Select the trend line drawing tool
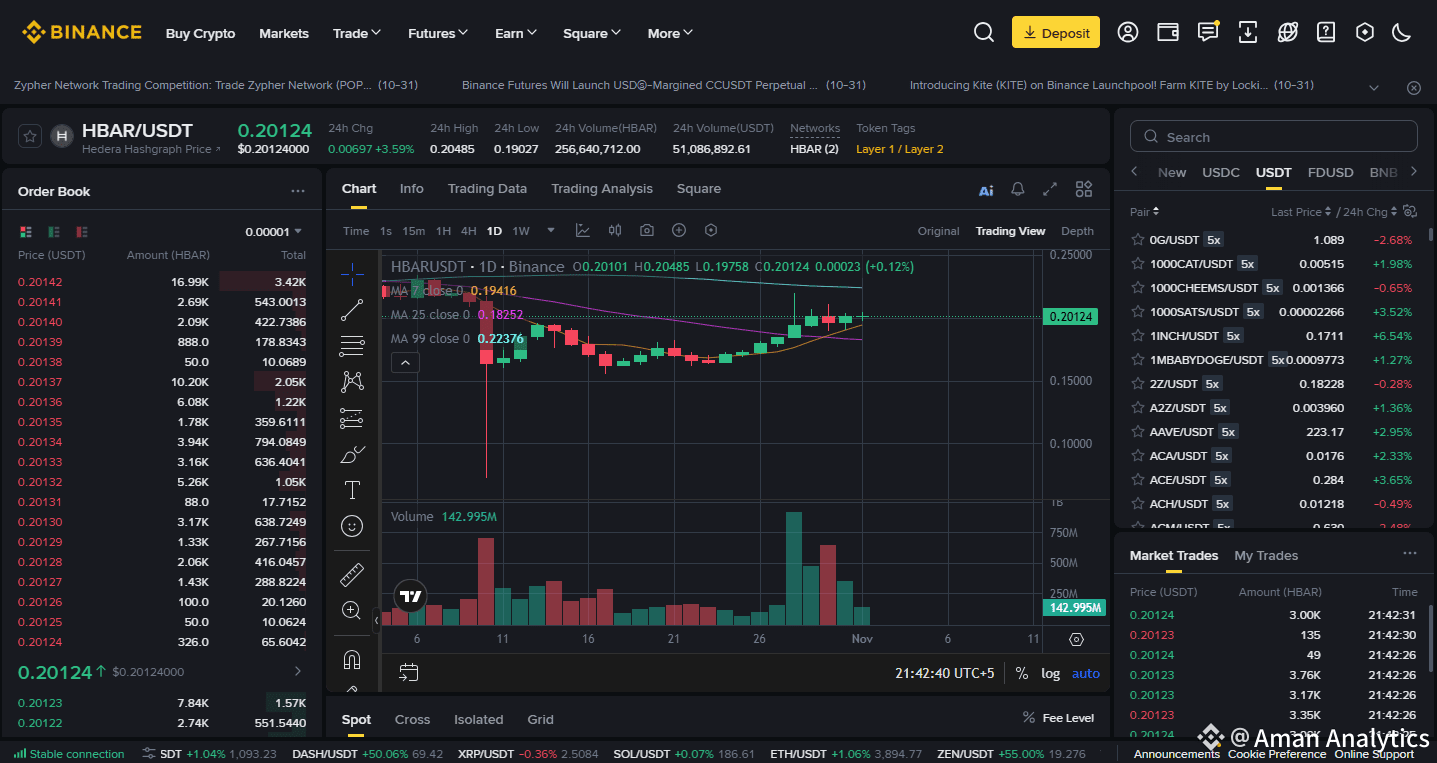Viewport: 1437px width, 763px height. 352,310
